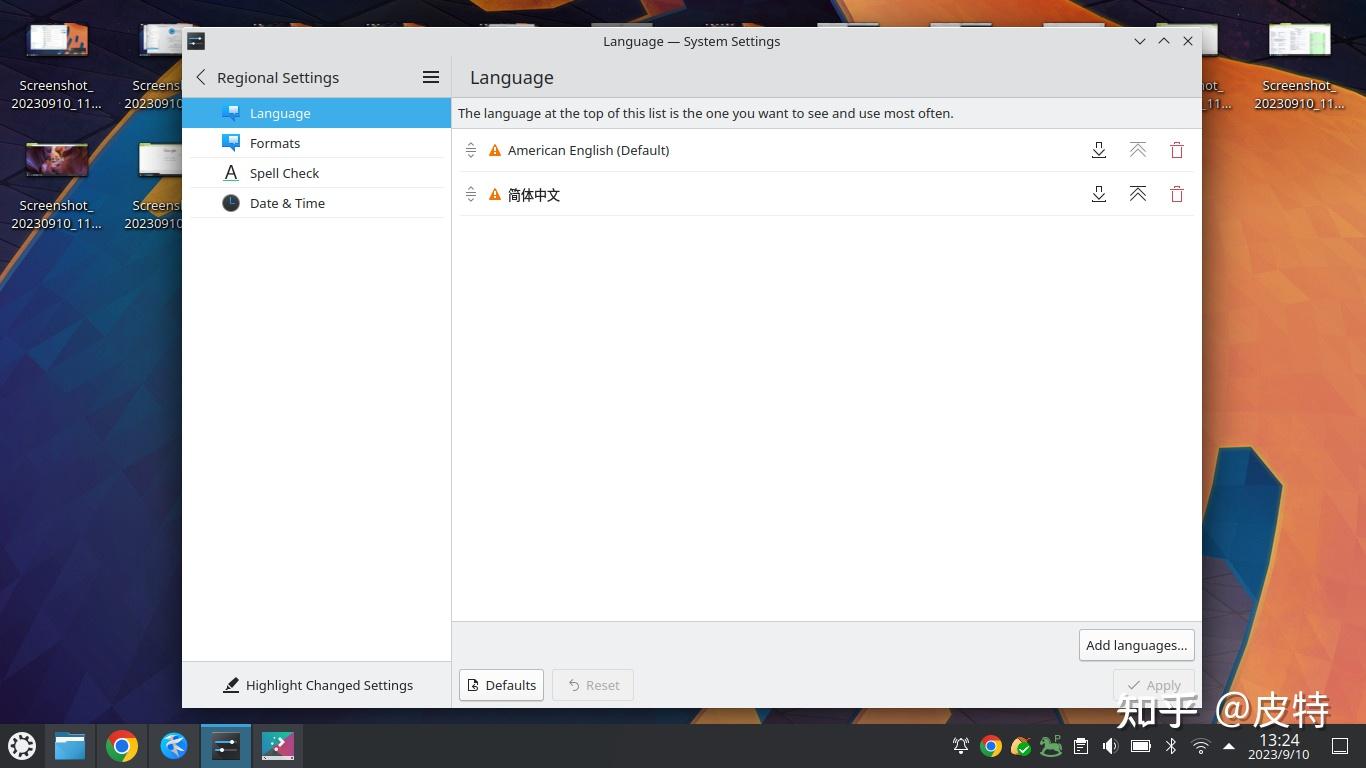Delete the 简体中文 language entry

point(1176,194)
